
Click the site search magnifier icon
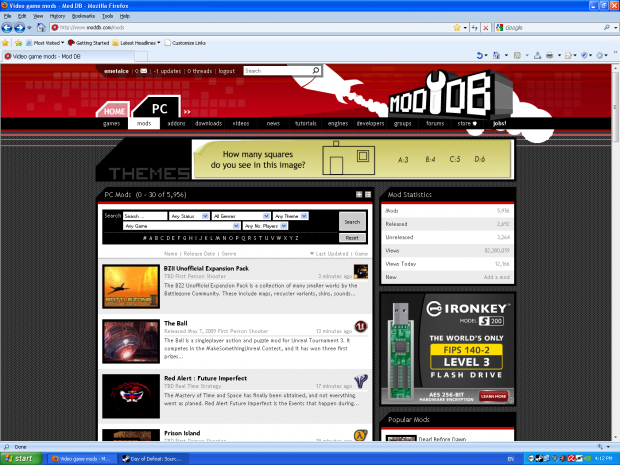tap(316, 70)
